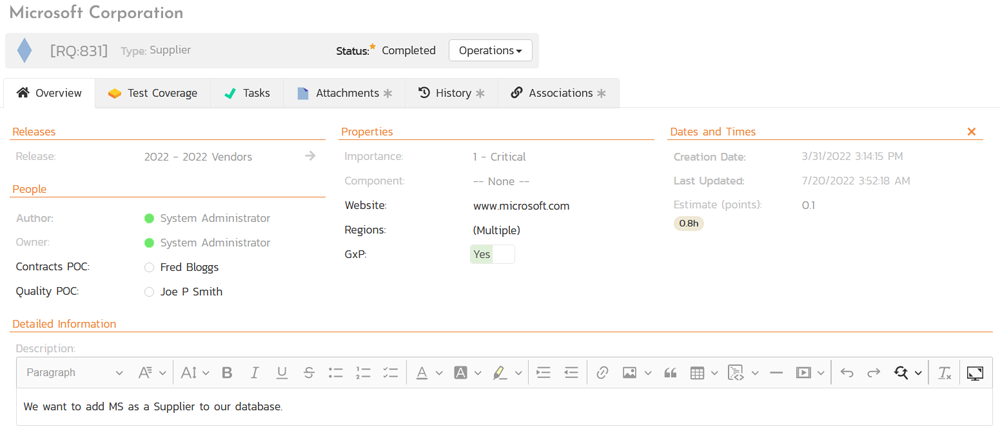Open the Operations dropdown
This screenshot has height=429, width=1000.
tap(490, 50)
